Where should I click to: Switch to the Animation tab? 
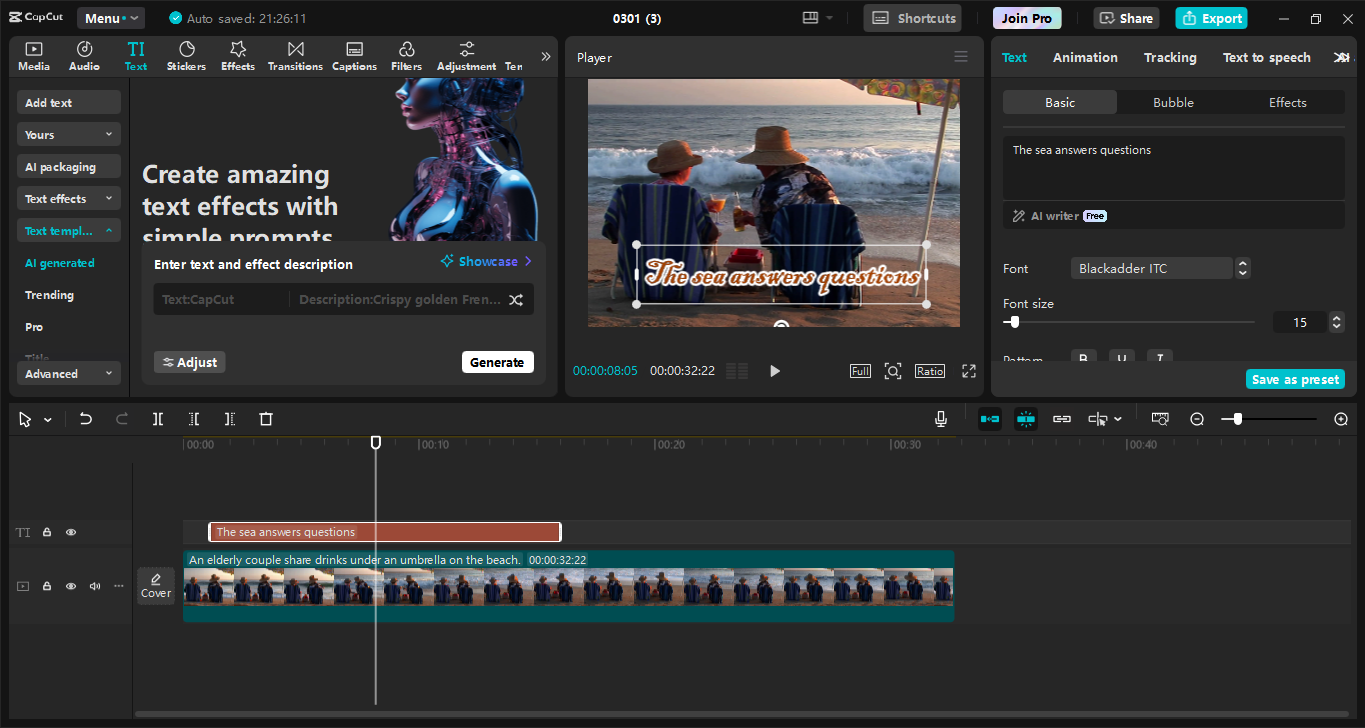[1085, 58]
